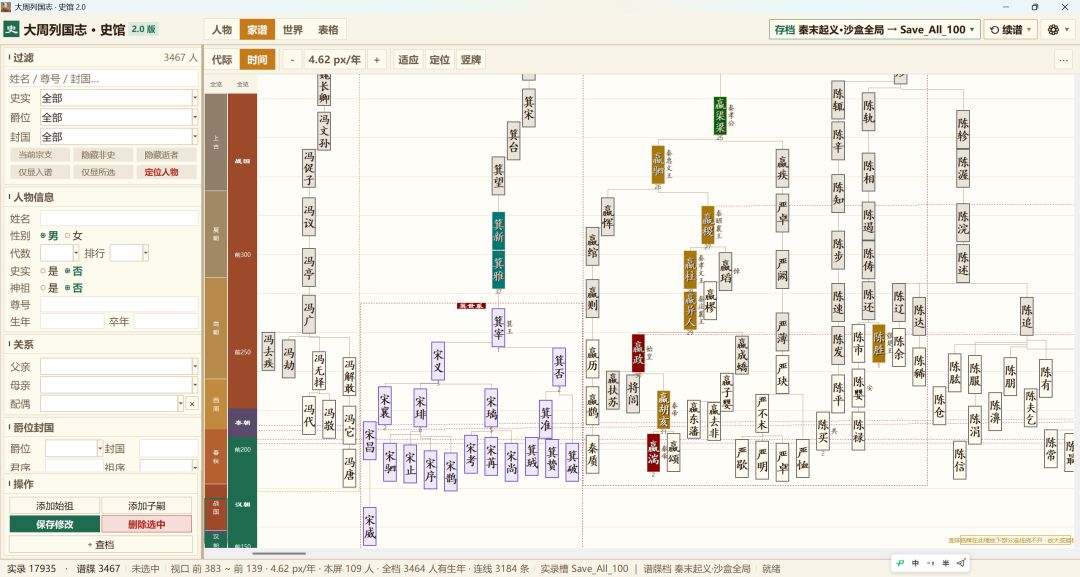The image size is (1080, 577).
Task: Select the 陈余 person card
Action: pyautogui.click(x=899, y=348)
